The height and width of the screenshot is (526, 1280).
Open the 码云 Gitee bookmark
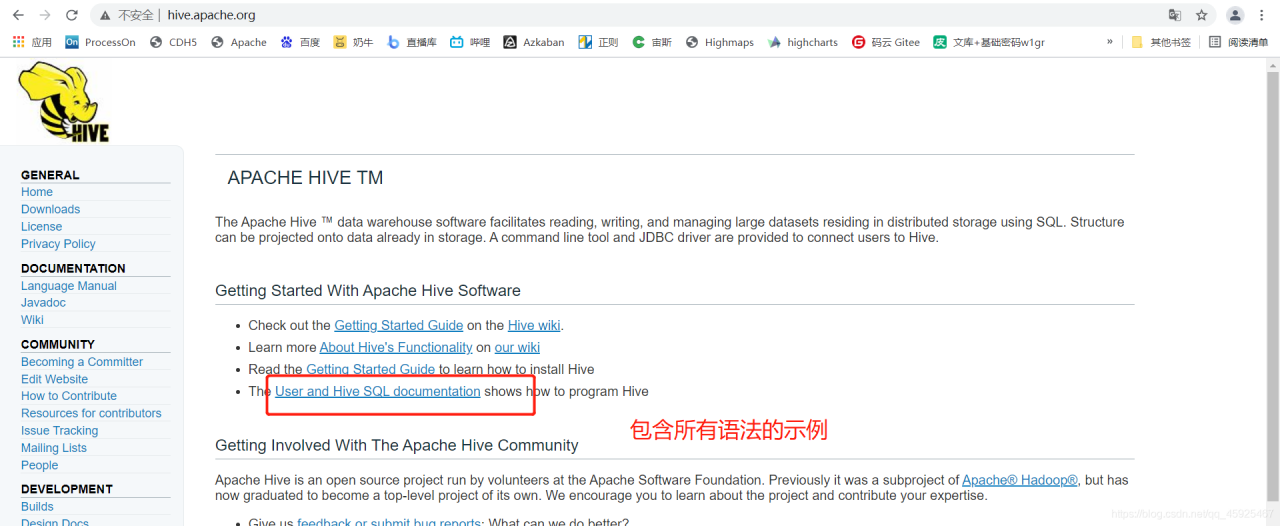(x=886, y=42)
